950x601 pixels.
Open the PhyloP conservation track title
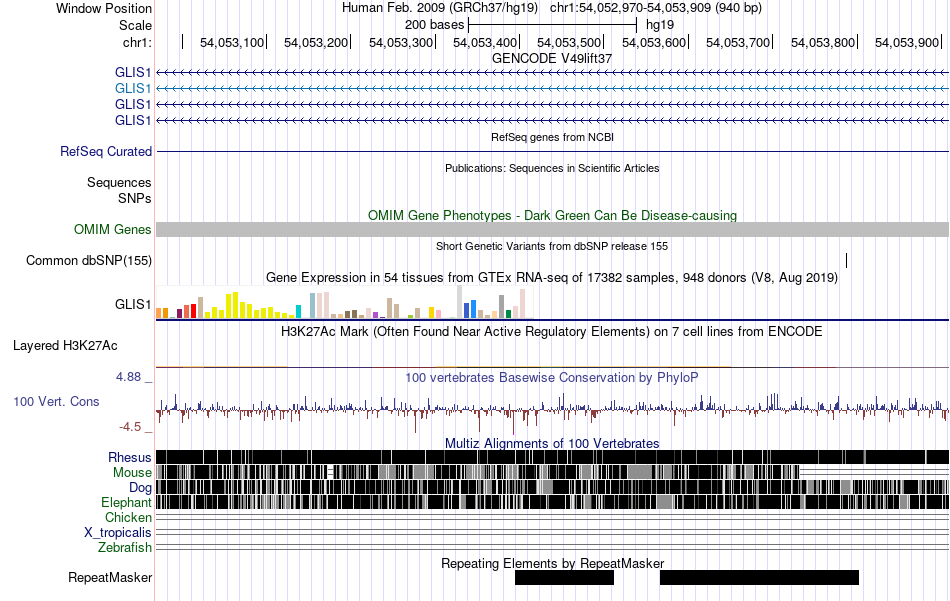point(551,377)
